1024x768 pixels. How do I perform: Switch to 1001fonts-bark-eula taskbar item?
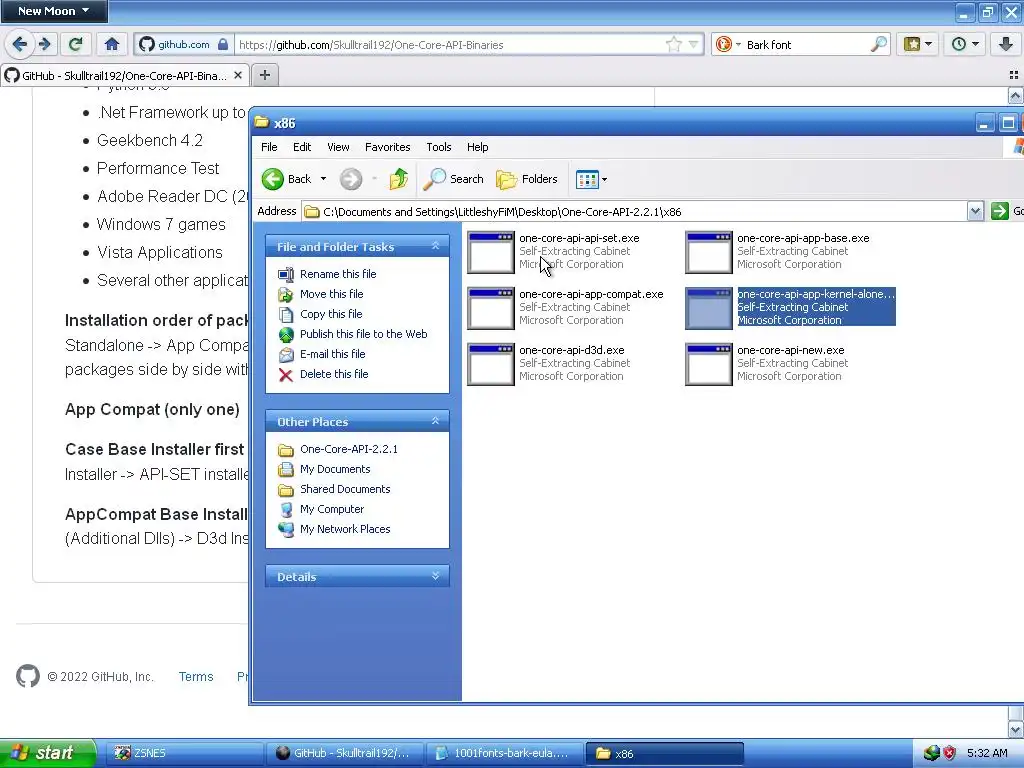pyautogui.click(x=504, y=753)
